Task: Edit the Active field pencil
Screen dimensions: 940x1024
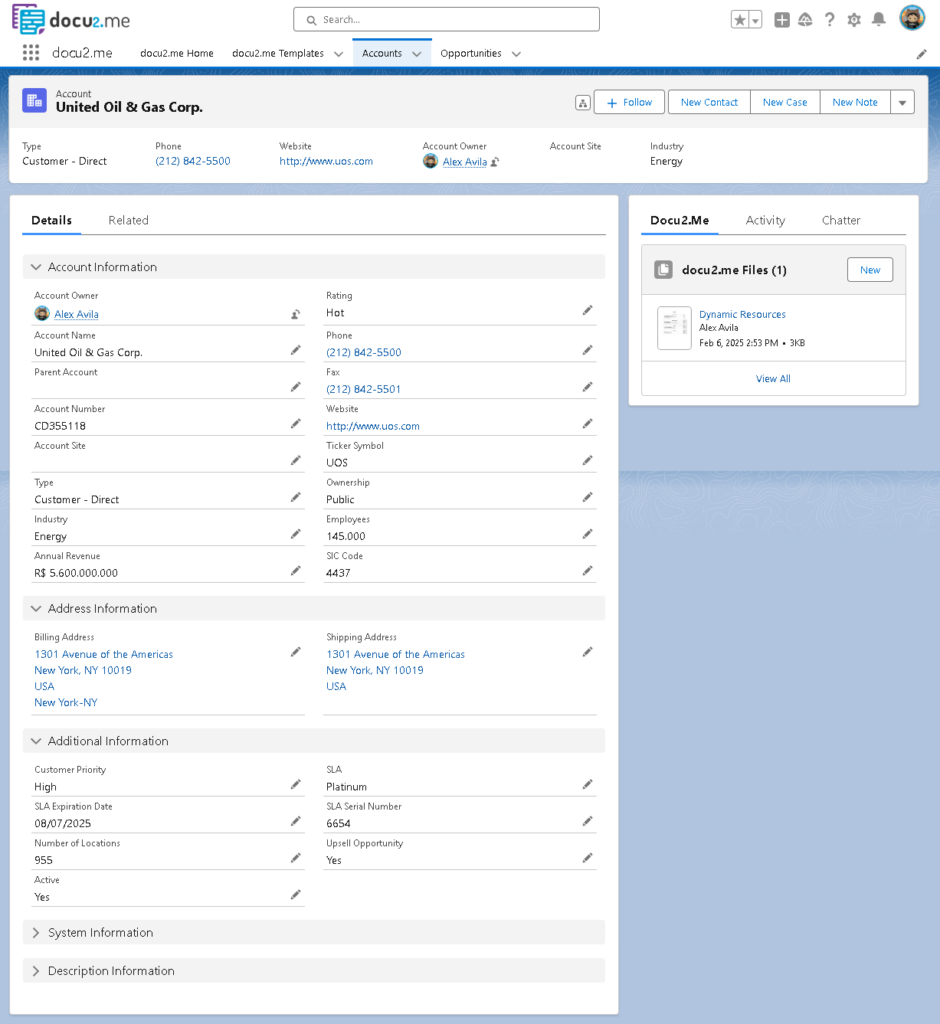Action: pyautogui.click(x=295, y=894)
